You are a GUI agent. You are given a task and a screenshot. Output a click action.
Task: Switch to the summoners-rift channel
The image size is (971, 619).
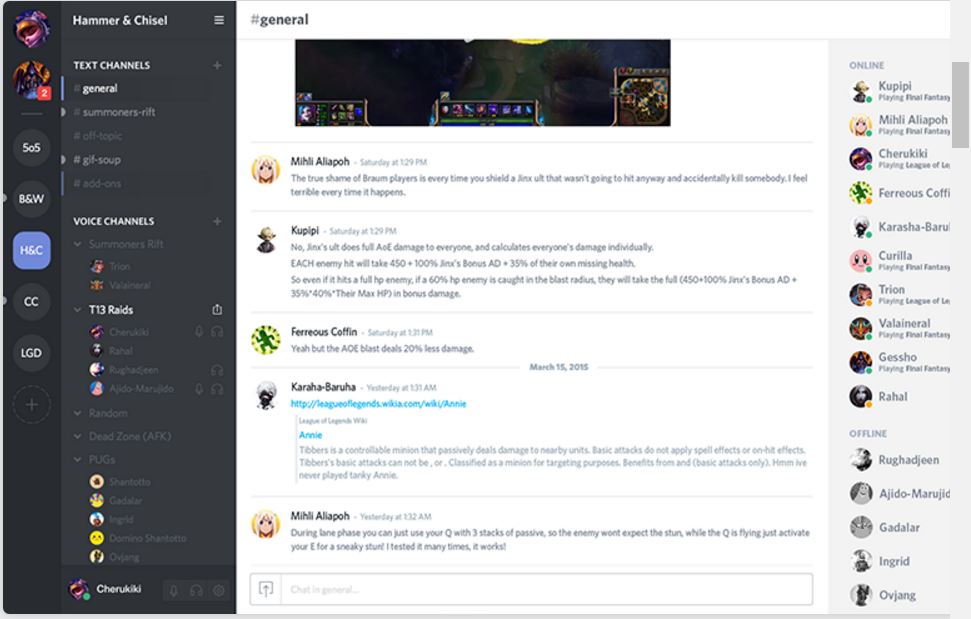(x=120, y=112)
